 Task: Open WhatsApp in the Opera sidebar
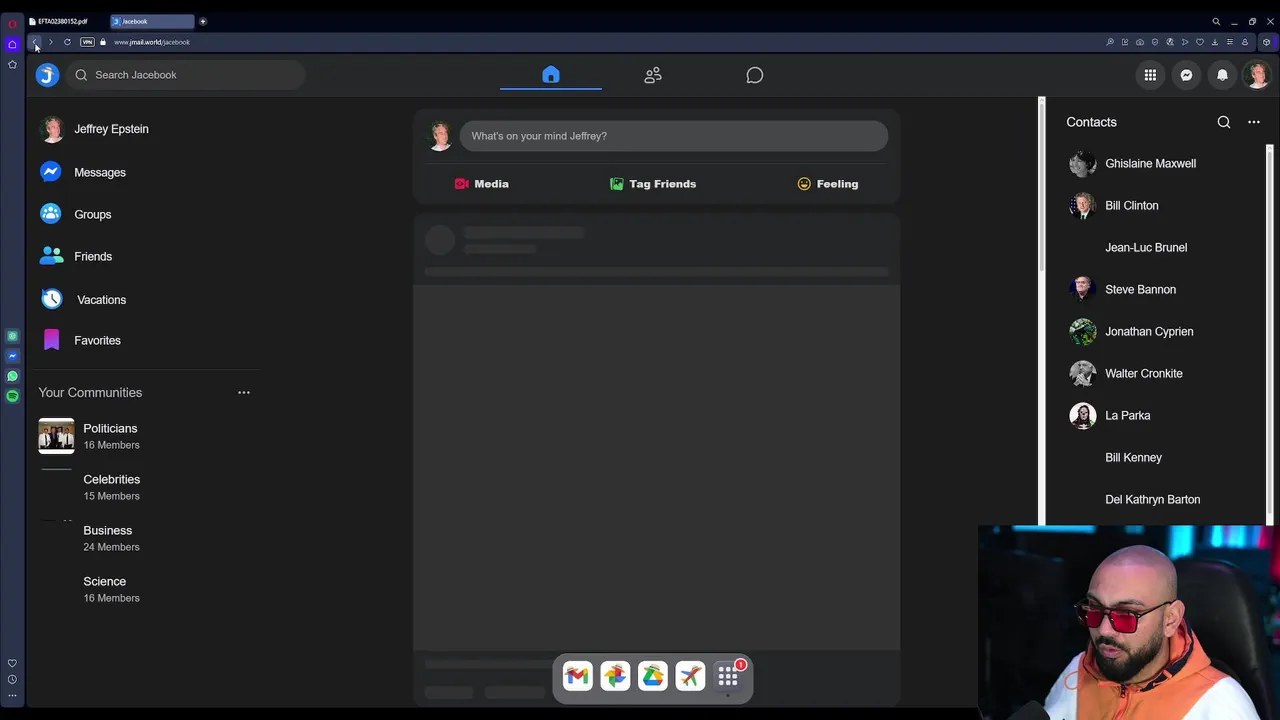(12, 376)
